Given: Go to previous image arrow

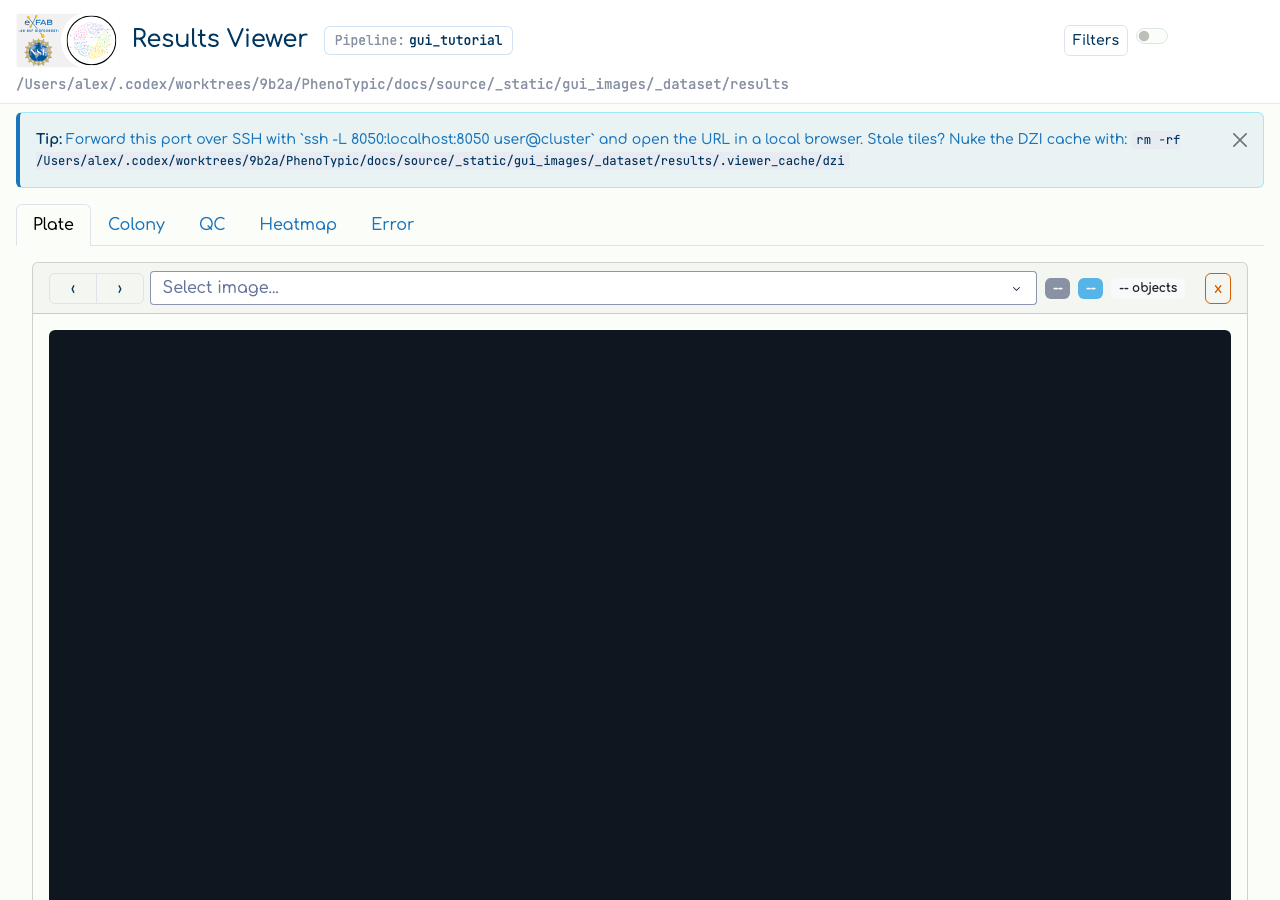Looking at the screenshot, I should tap(73, 288).
